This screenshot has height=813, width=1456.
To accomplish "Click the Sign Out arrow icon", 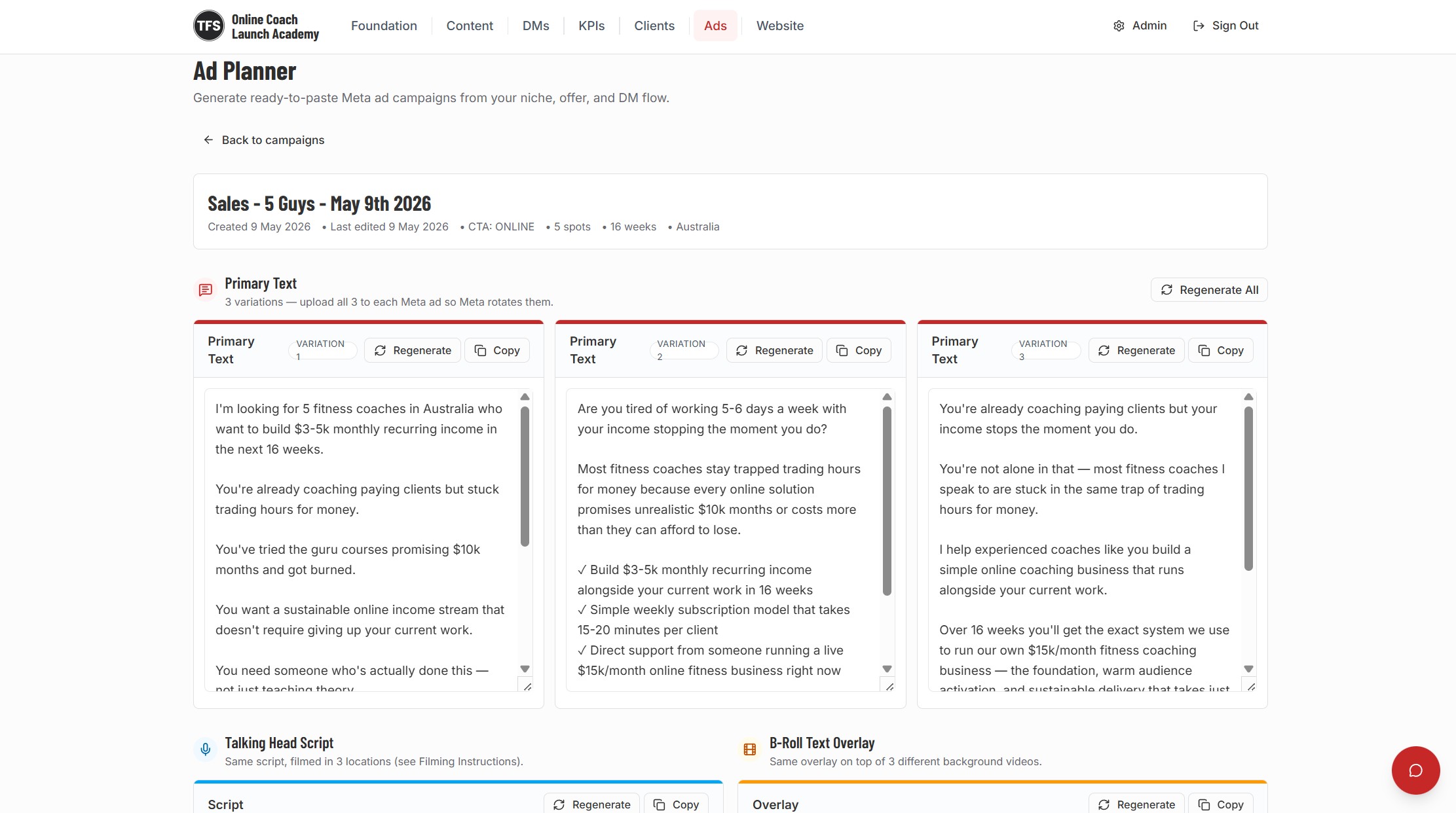I will (1199, 26).
